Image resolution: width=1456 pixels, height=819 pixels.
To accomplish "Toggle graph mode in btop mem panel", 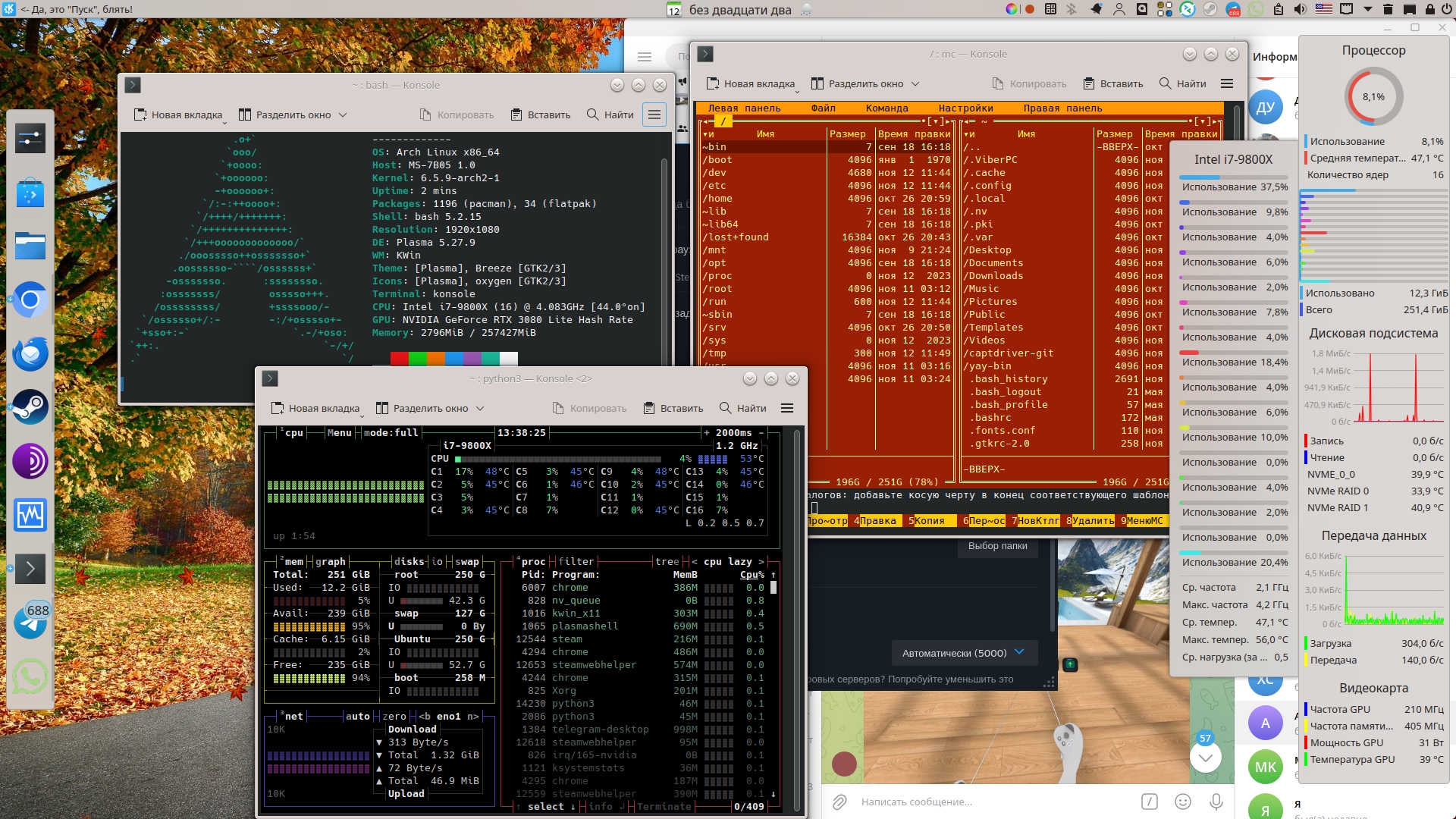I will (x=331, y=561).
